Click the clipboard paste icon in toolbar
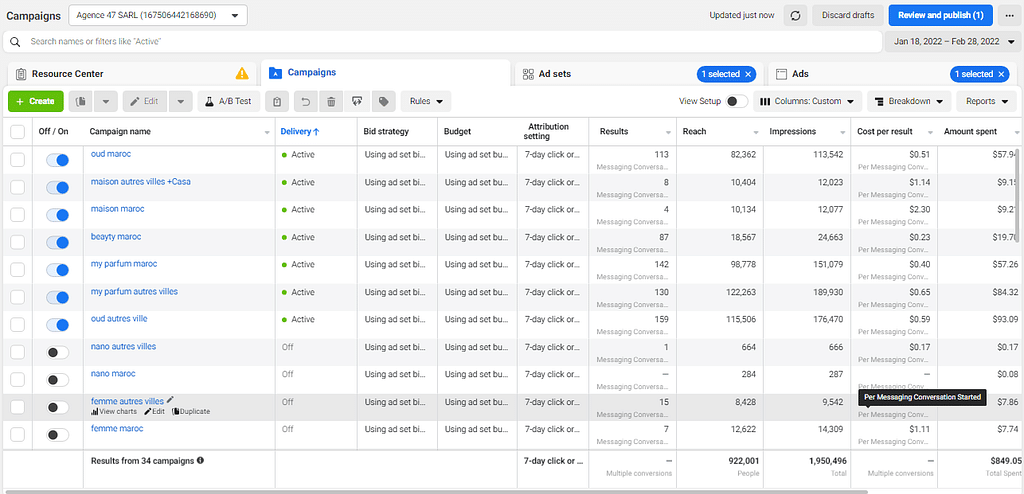This screenshot has width=1024, height=494. (x=277, y=101)
